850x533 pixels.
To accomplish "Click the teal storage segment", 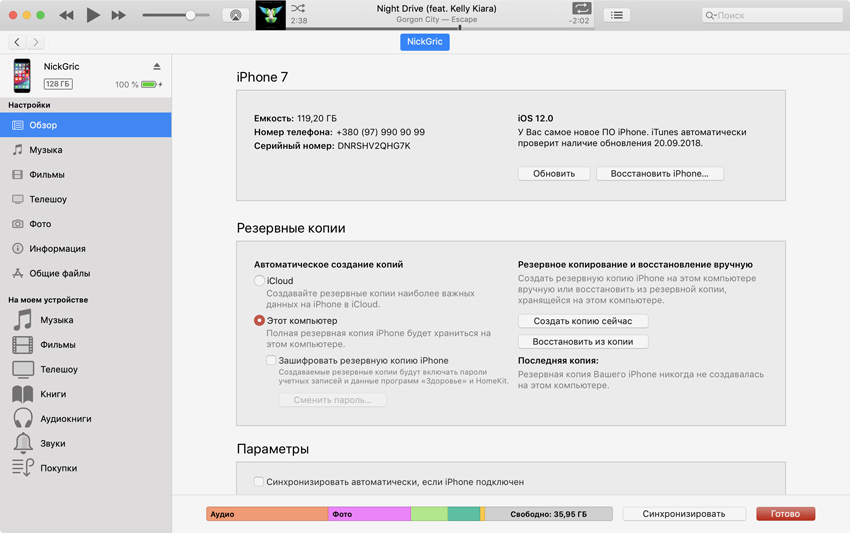I will click(x=463, y=514).
